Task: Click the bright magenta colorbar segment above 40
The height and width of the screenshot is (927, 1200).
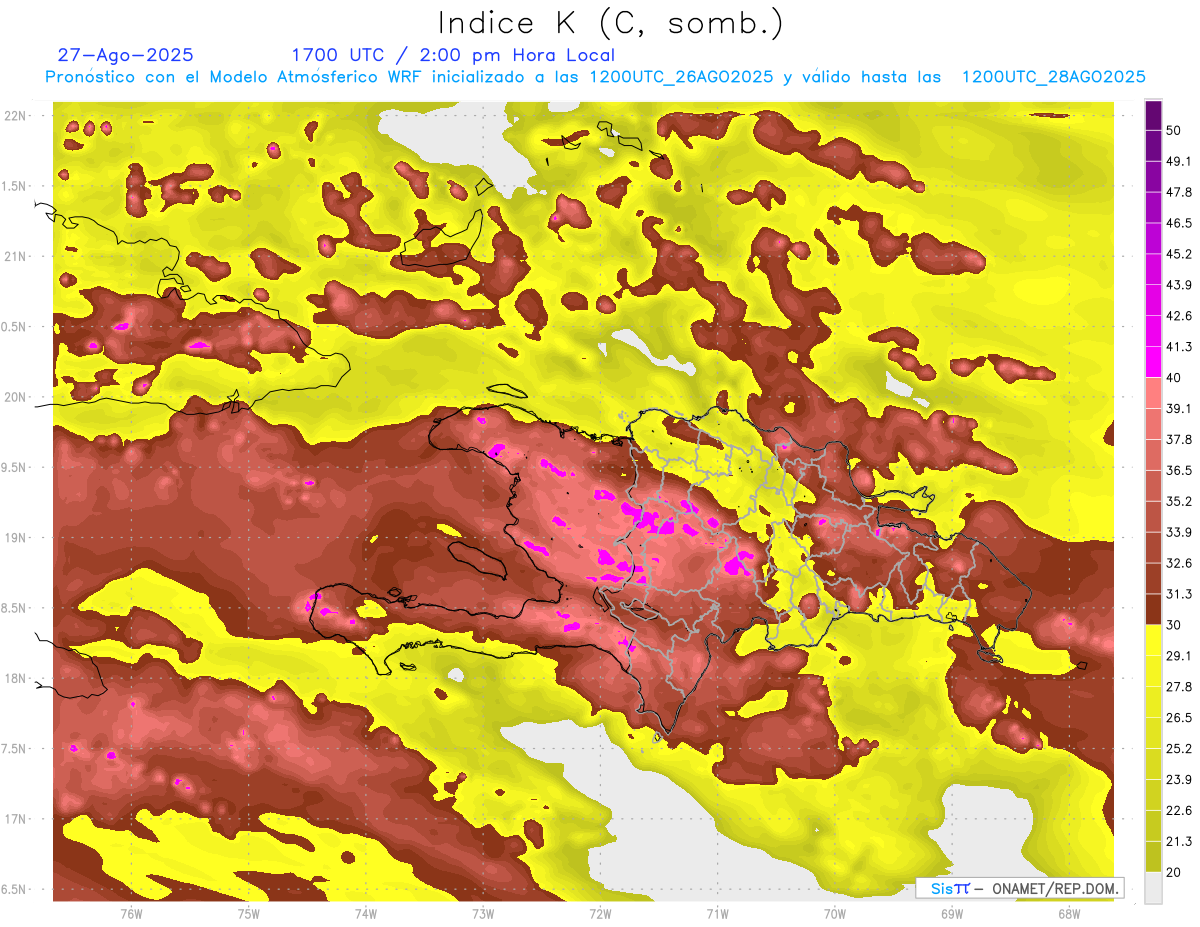Action: click(1154, 362)
